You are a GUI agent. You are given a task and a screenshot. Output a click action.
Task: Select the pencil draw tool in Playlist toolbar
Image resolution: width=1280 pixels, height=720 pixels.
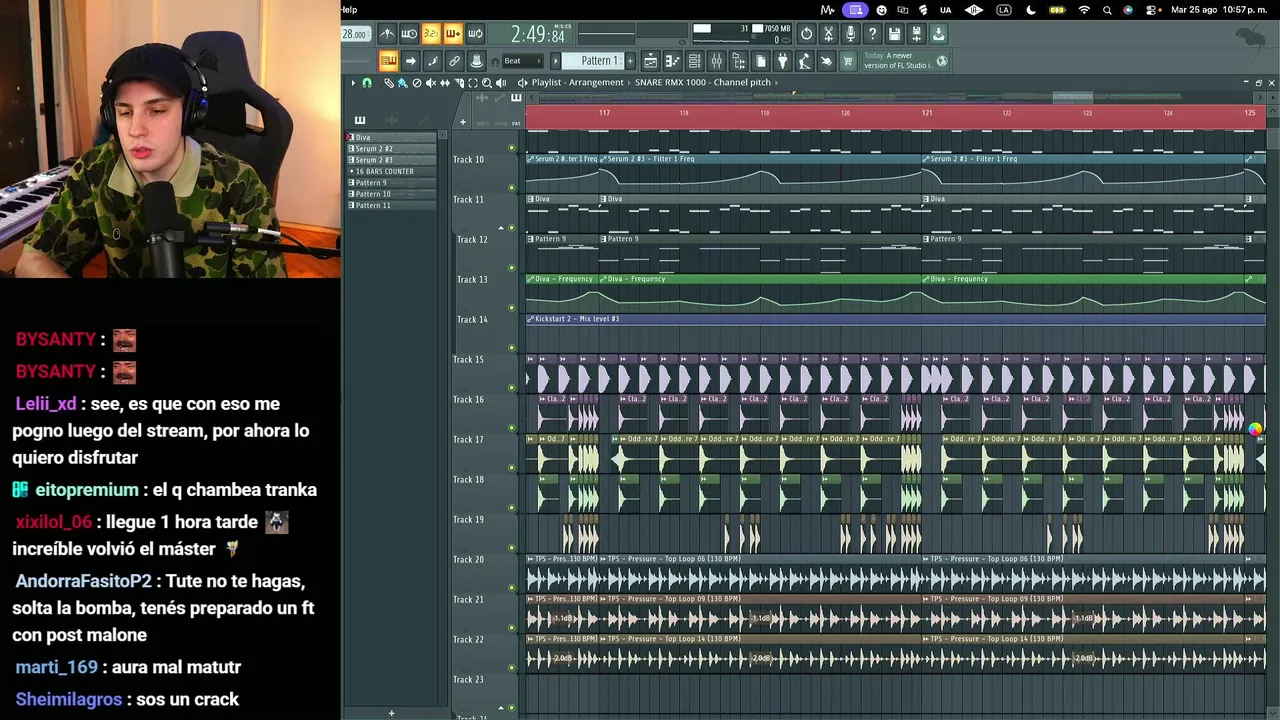click(389, 83)
